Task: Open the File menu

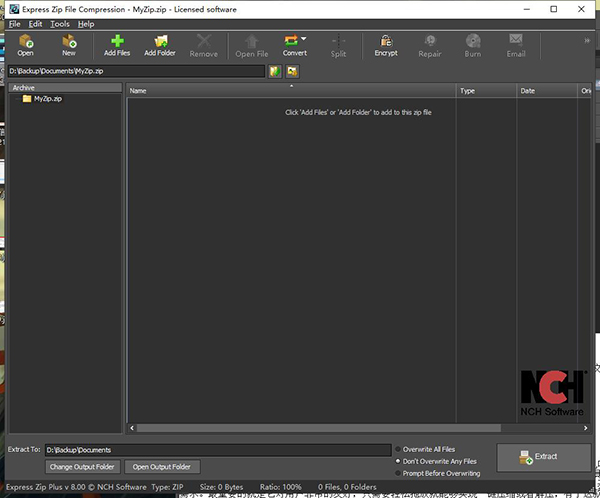Action: pyautogui.click(x=15, y=24)
